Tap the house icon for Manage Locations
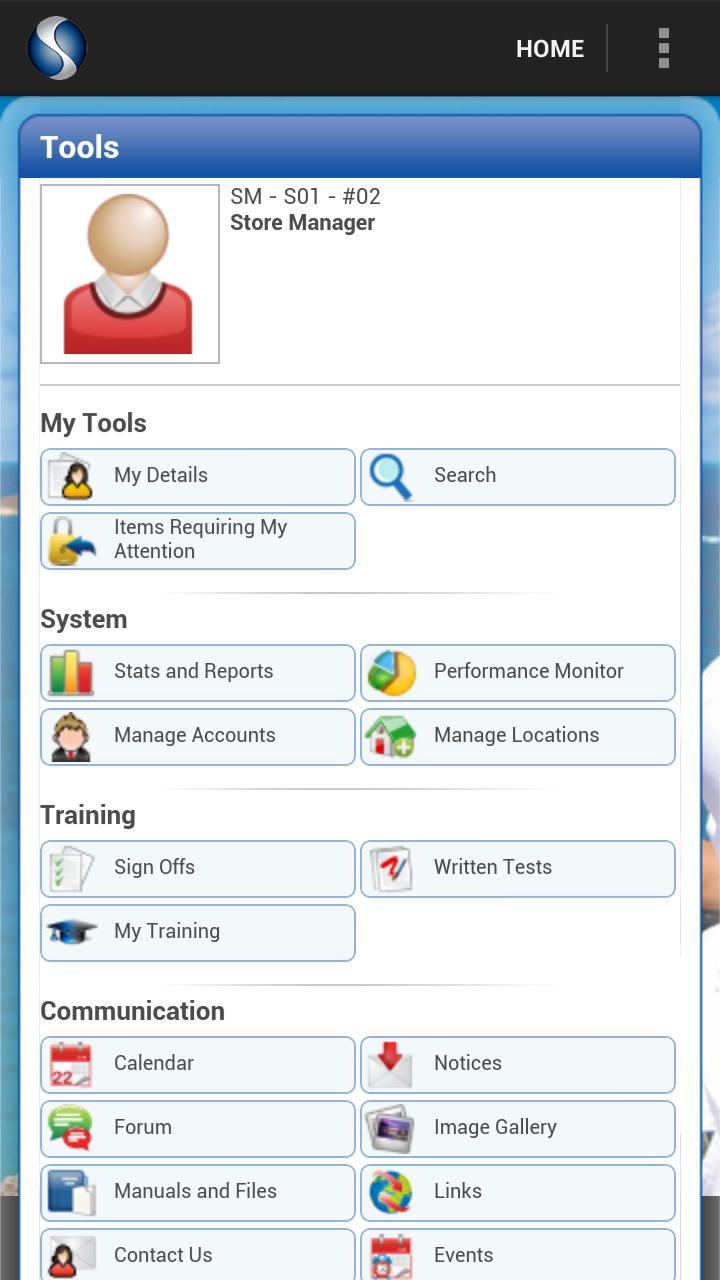This screenshot has height=1280, width=720. coord(391,737)
